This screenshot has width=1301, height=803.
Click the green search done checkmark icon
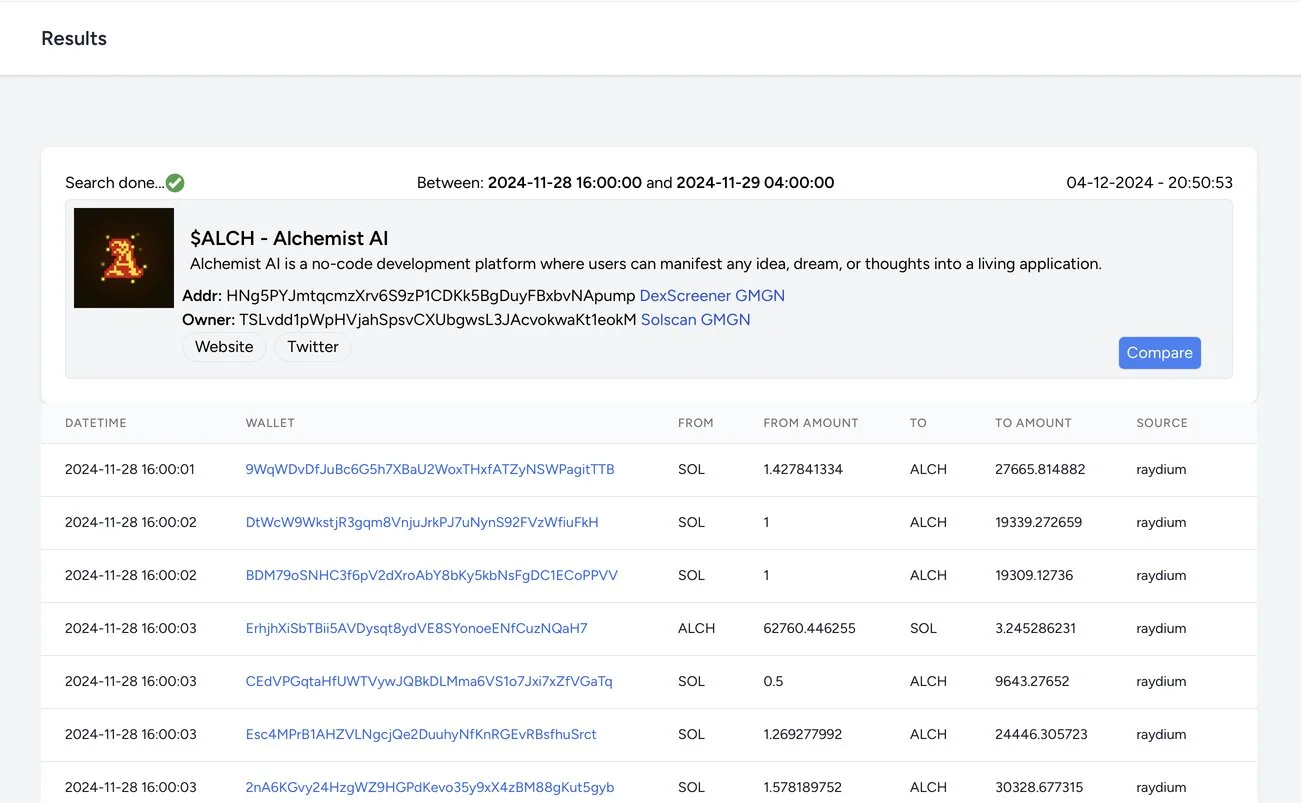175,183
